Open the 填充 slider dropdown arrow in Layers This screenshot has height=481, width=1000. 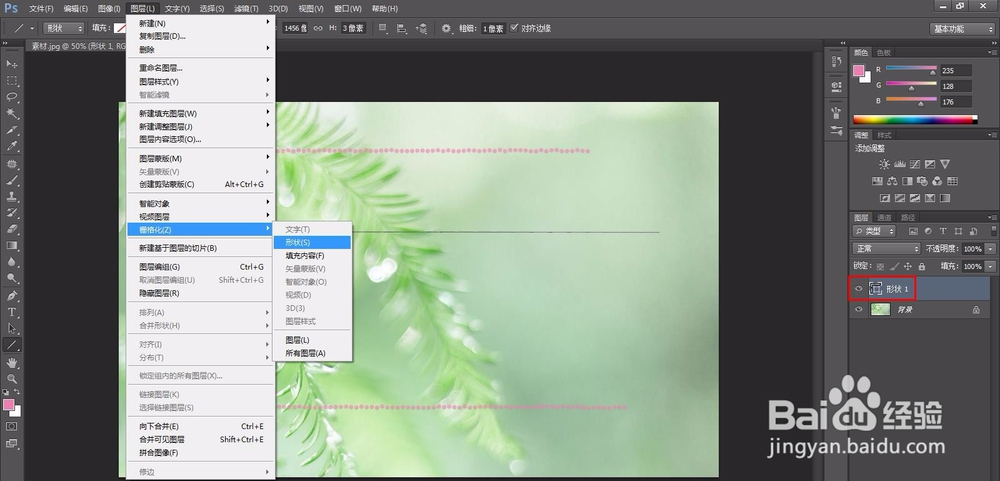(x=990, y=267)
